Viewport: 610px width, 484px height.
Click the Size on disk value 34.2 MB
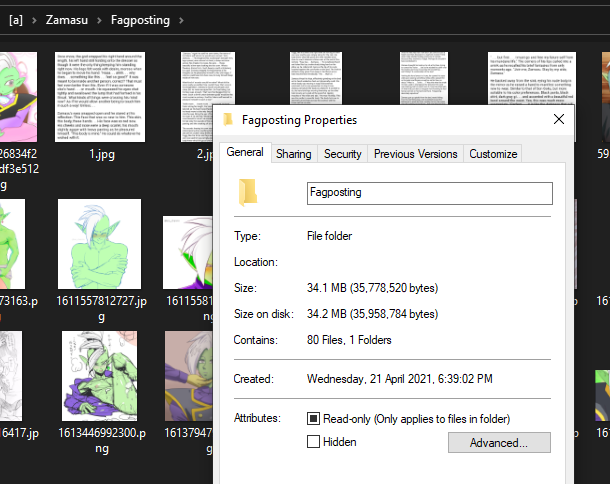tap(372, 314)
